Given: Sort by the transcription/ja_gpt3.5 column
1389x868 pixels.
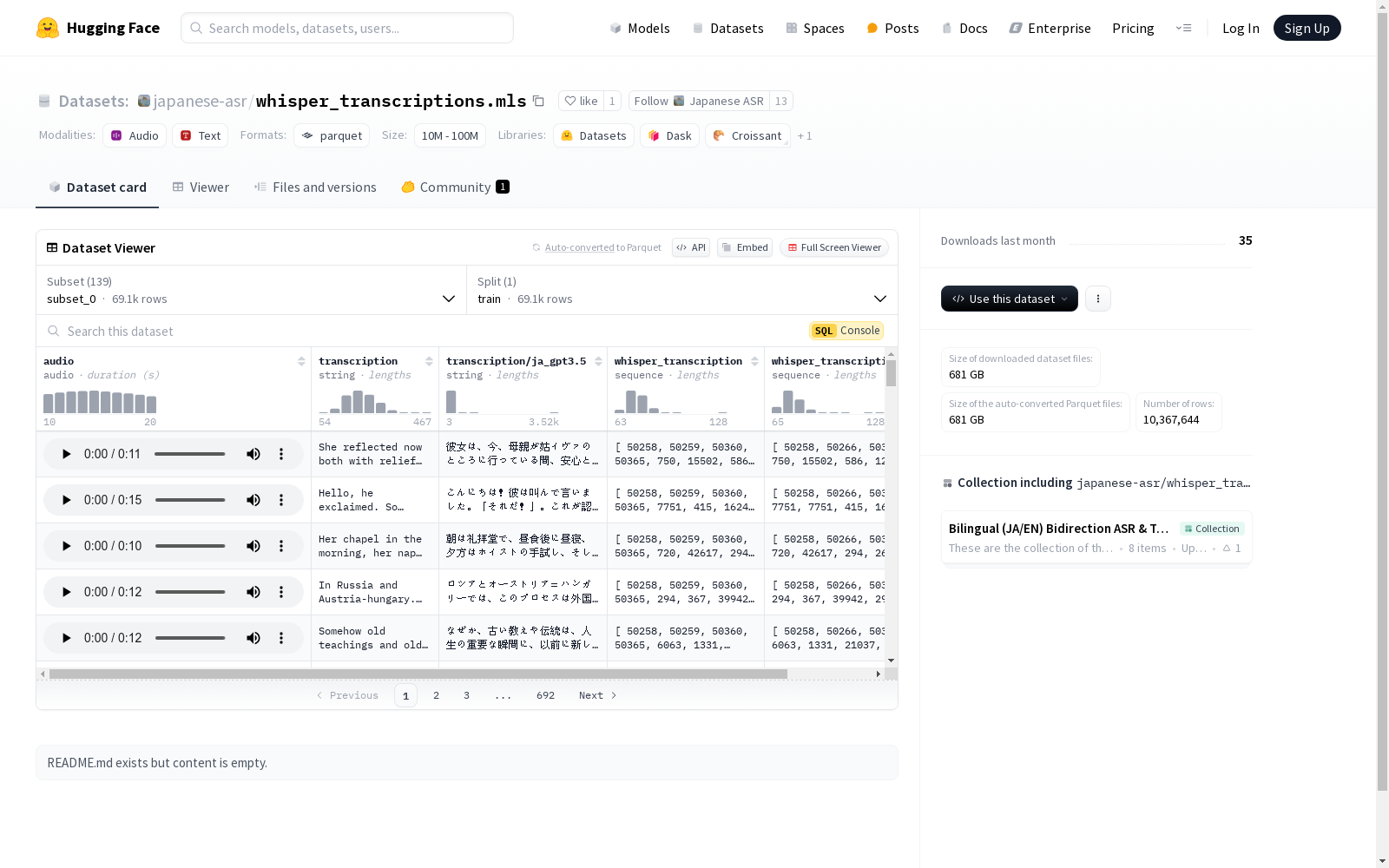Looking at the screenshot, I should coord(598,361).
